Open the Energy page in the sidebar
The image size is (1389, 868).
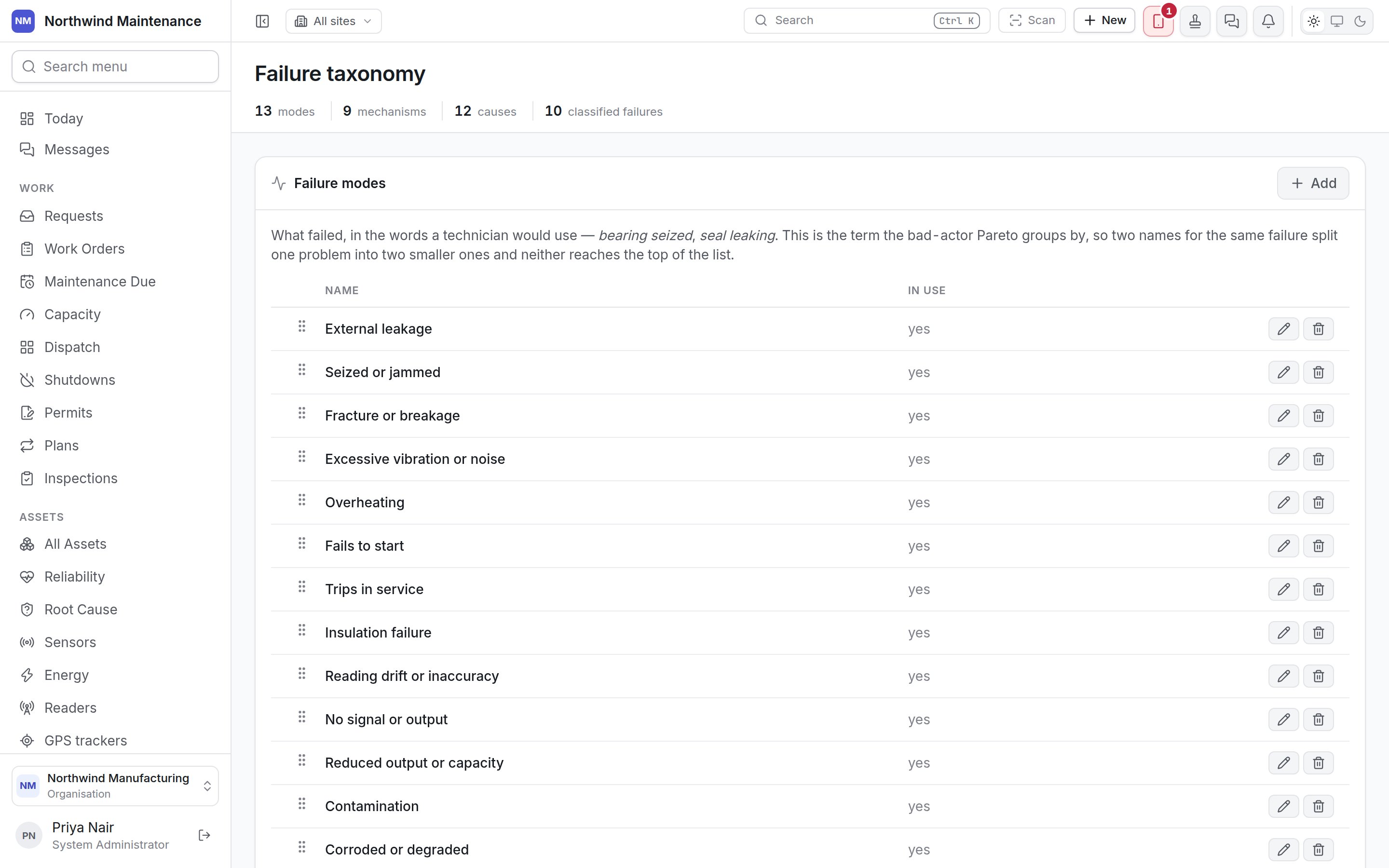[115, 675]
